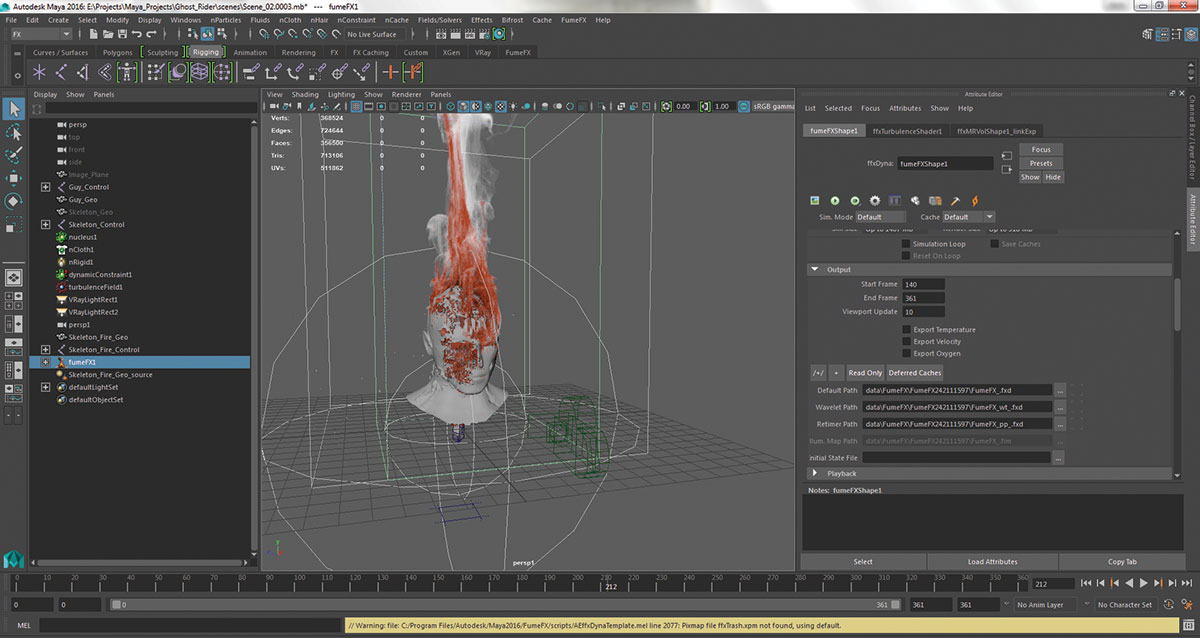Click the Create Joints shelf icon
The width and height of the screenshot is (1200, 638).
[62, 72]
